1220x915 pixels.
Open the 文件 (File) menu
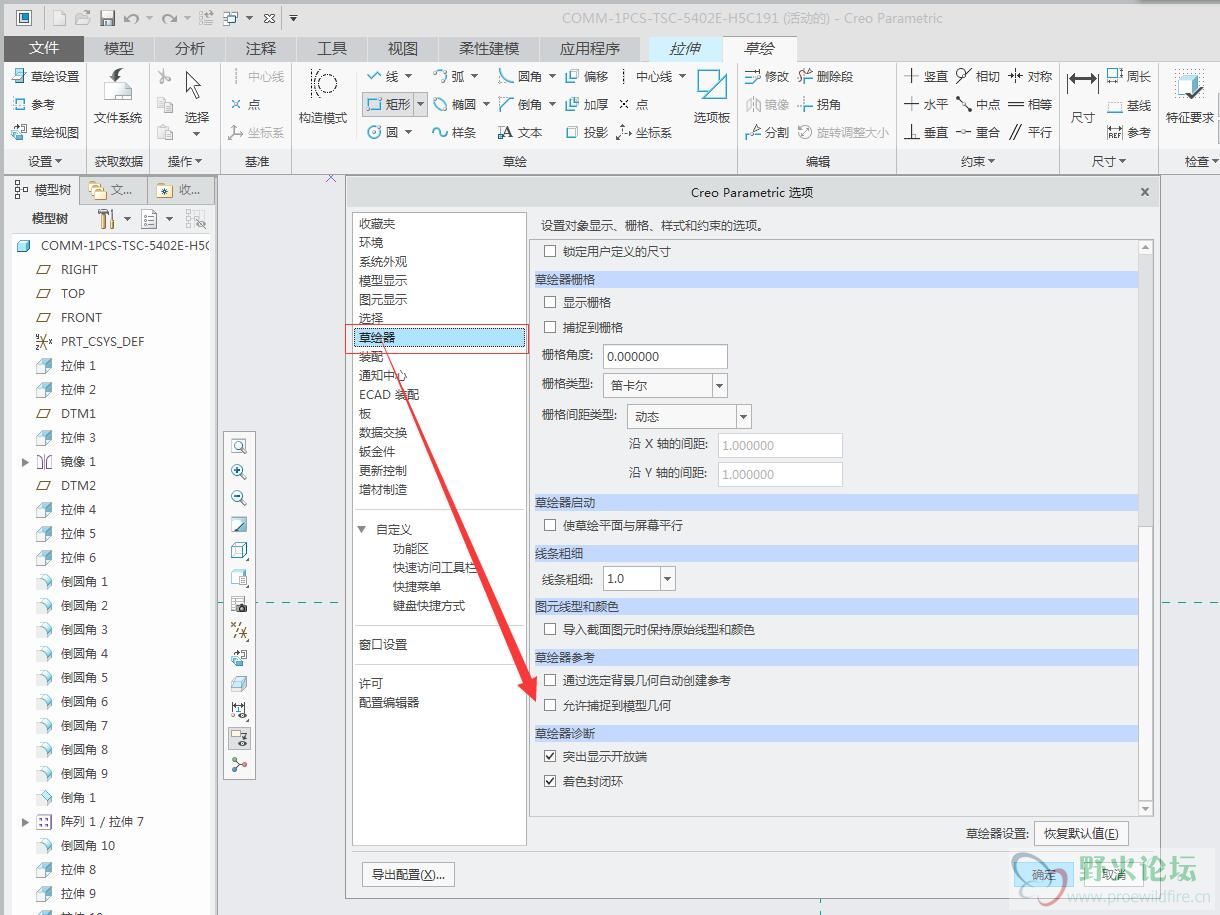tap(44, 48)
